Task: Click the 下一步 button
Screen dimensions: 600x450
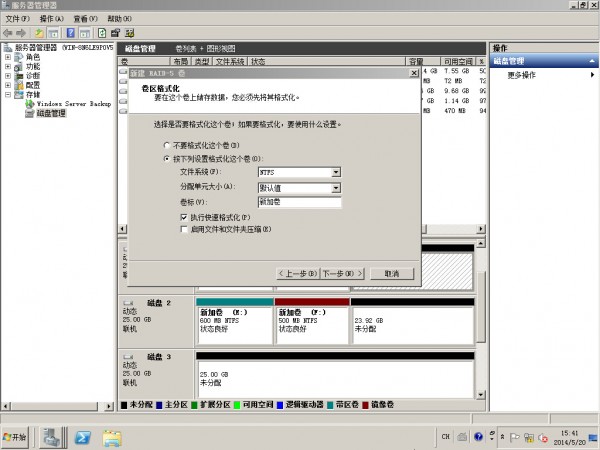Action: [x=340, y=273]
